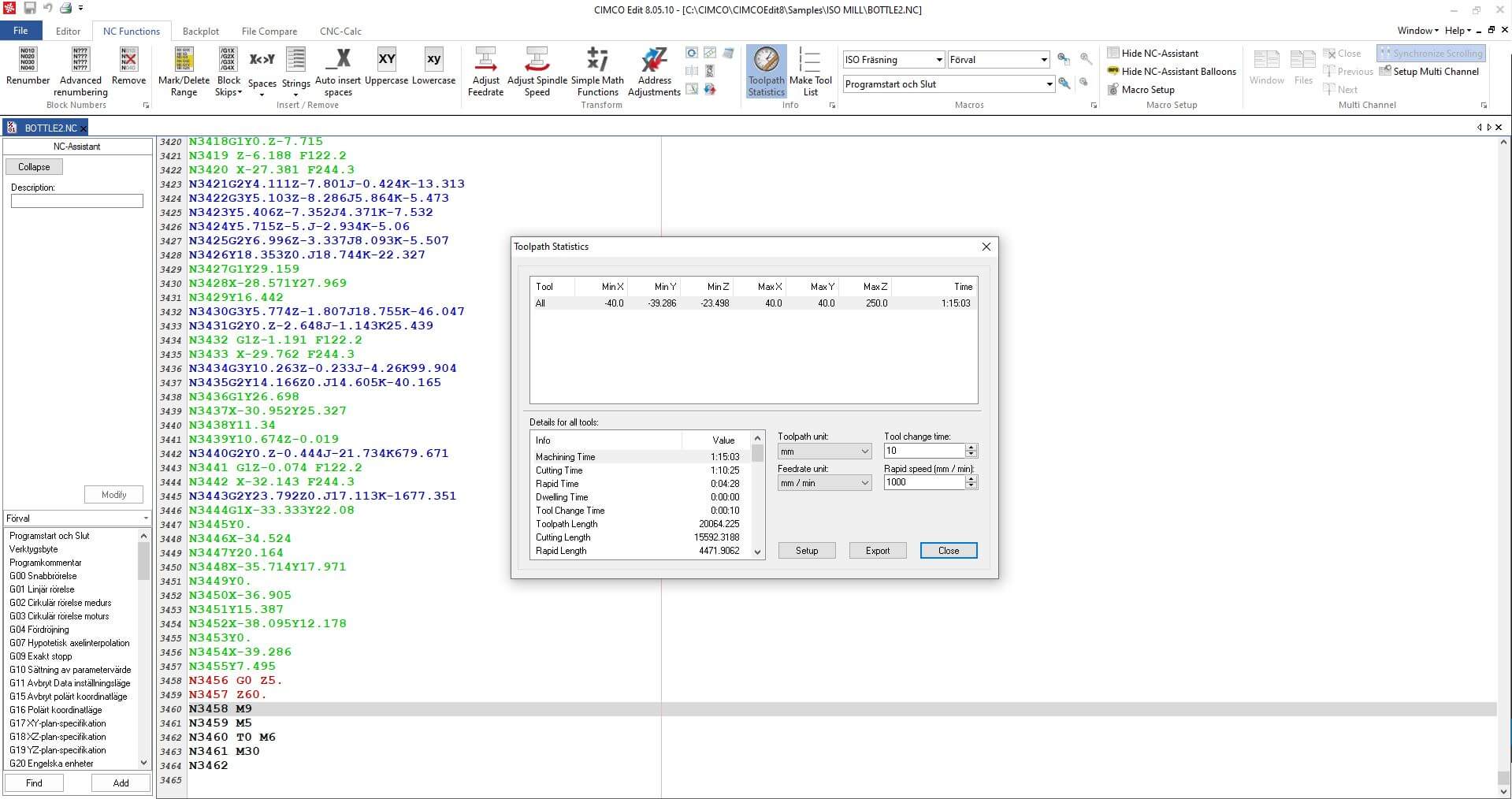This screenshot has height=799, width=1512.
Task: Open Toolpath Statistics tool
Action: click(x=765, y=71)
